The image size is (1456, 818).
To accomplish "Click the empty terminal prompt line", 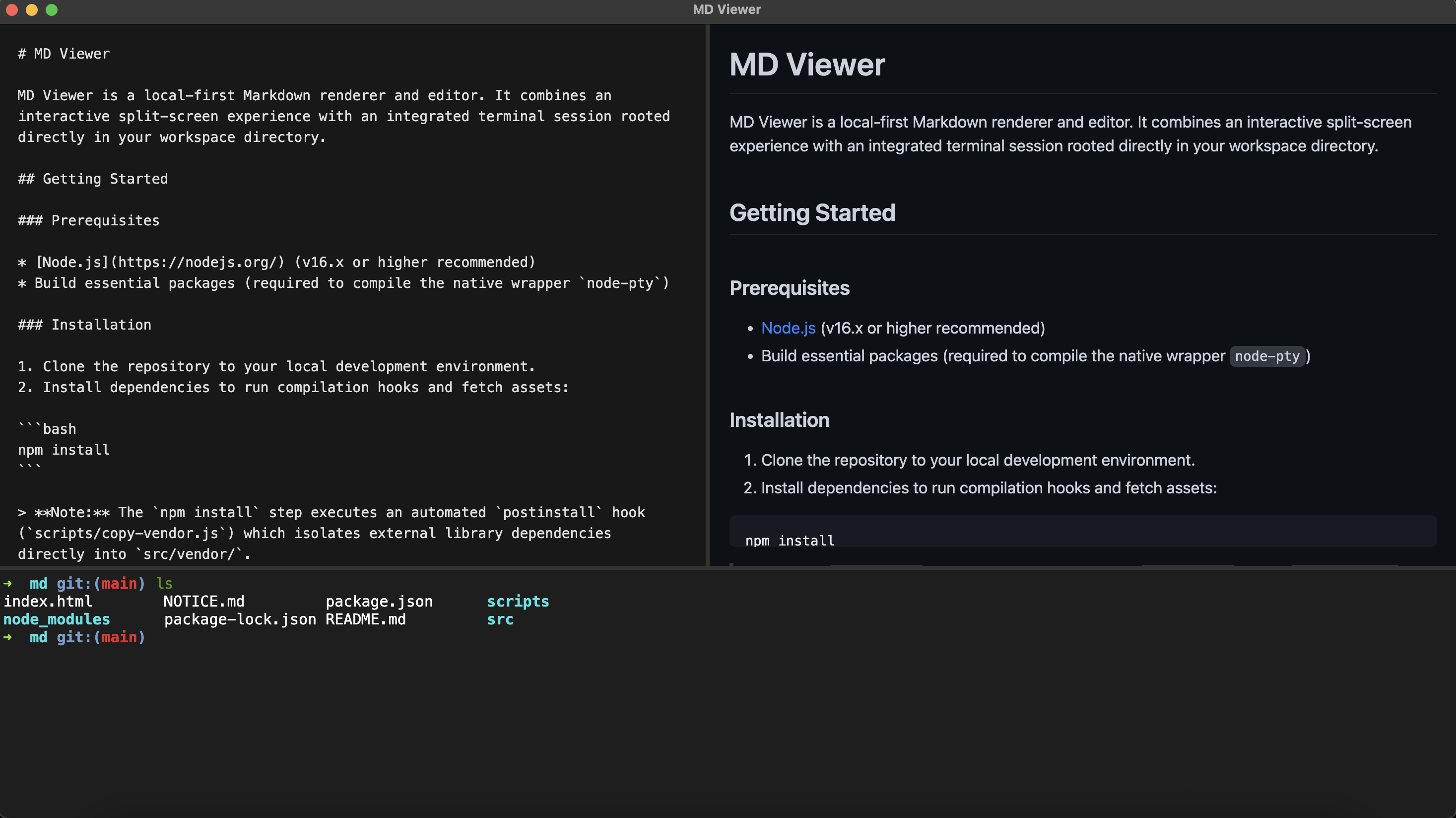I will pyautogui.click(x=74, y=638).
